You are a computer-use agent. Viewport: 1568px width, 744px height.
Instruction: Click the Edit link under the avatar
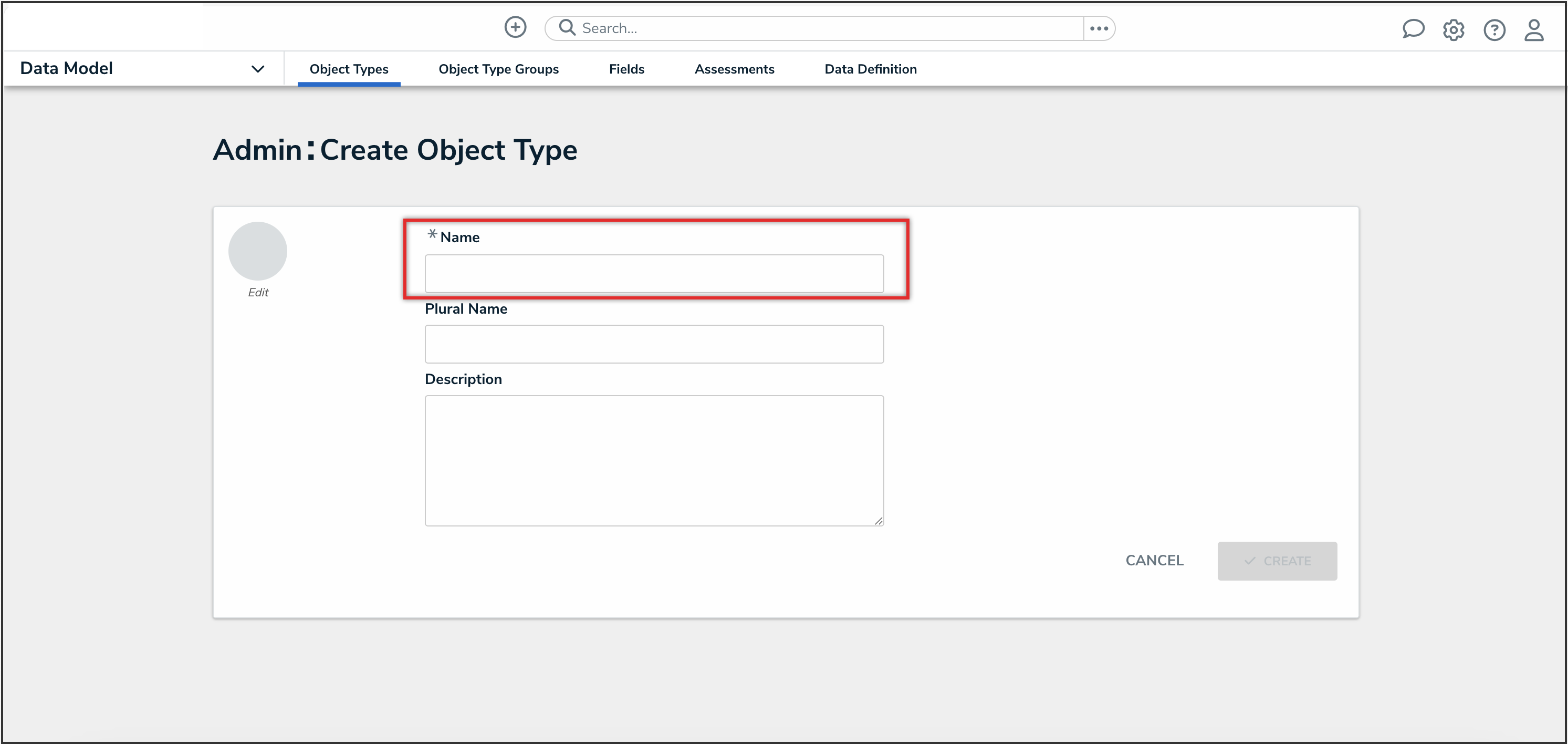point(257,292)
